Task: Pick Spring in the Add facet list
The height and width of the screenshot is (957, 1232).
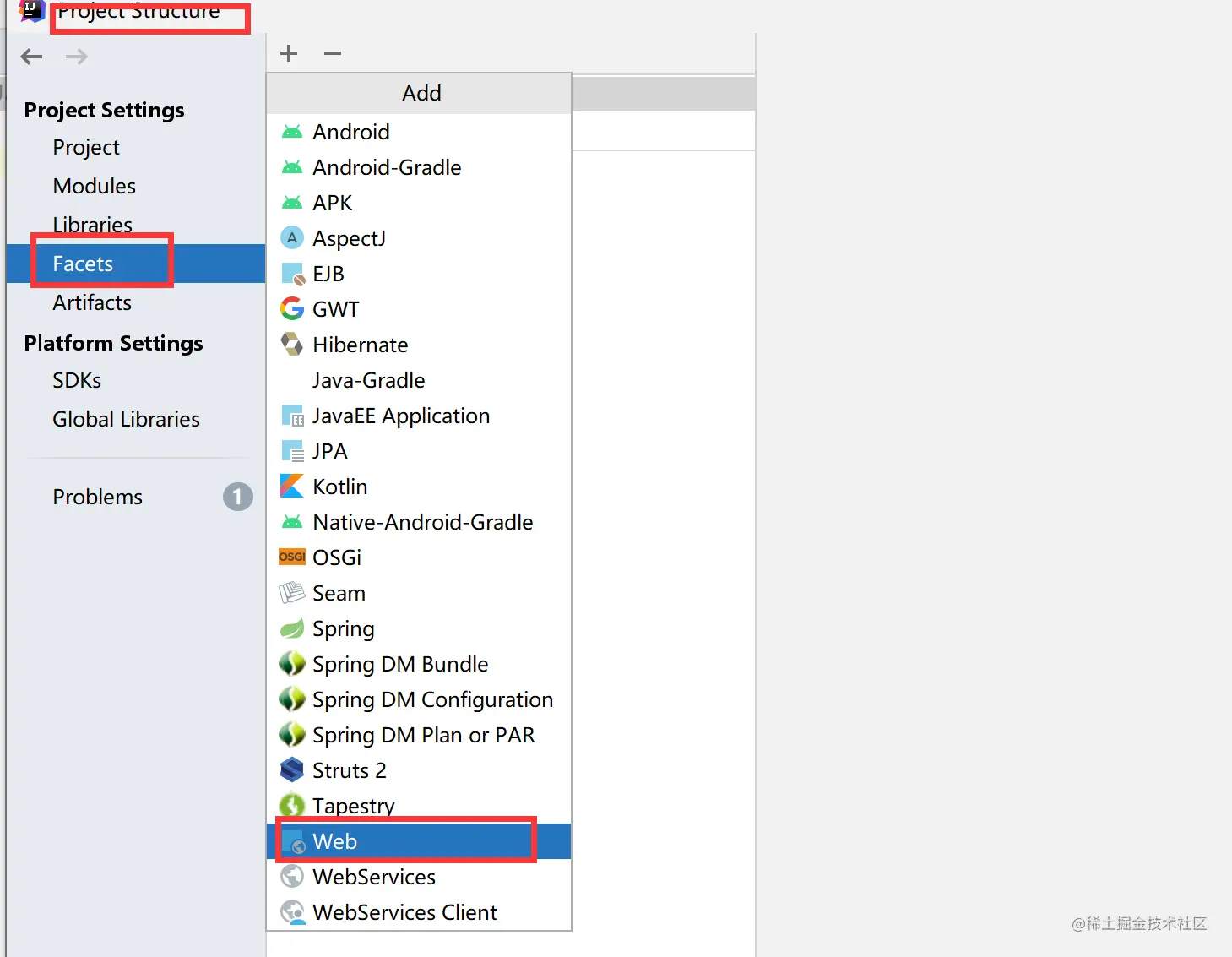Action: point(419,628)
